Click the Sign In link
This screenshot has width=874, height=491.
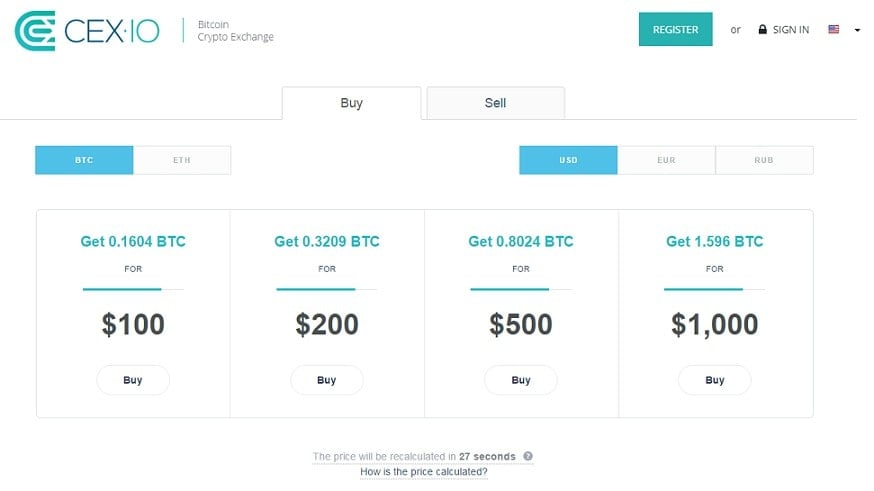[x=790, y=30]
